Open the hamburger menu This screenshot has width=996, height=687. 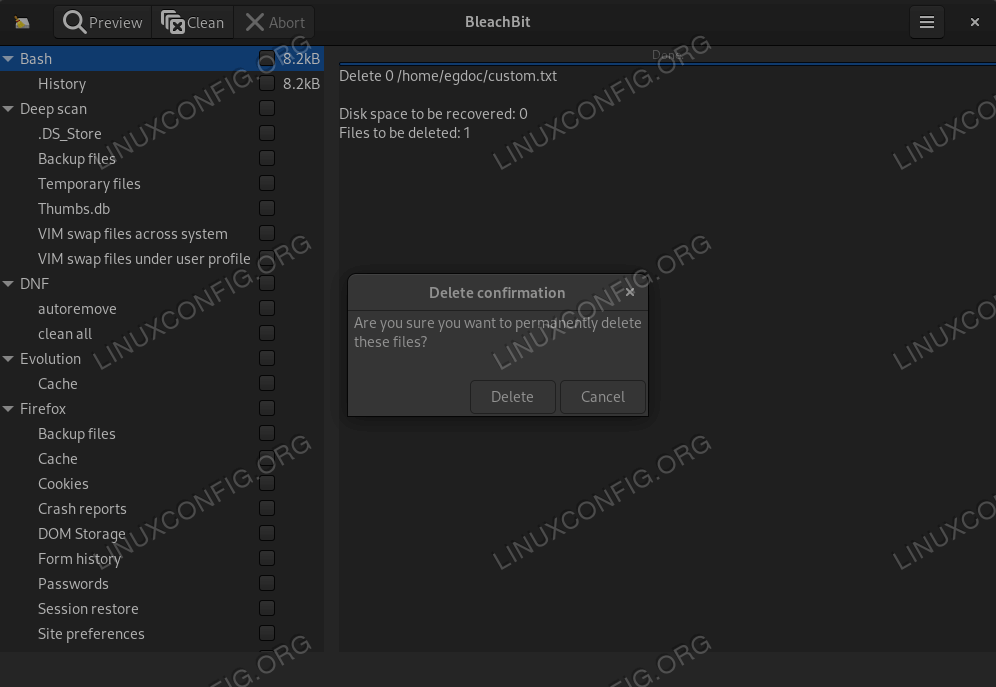coord(927,22)
